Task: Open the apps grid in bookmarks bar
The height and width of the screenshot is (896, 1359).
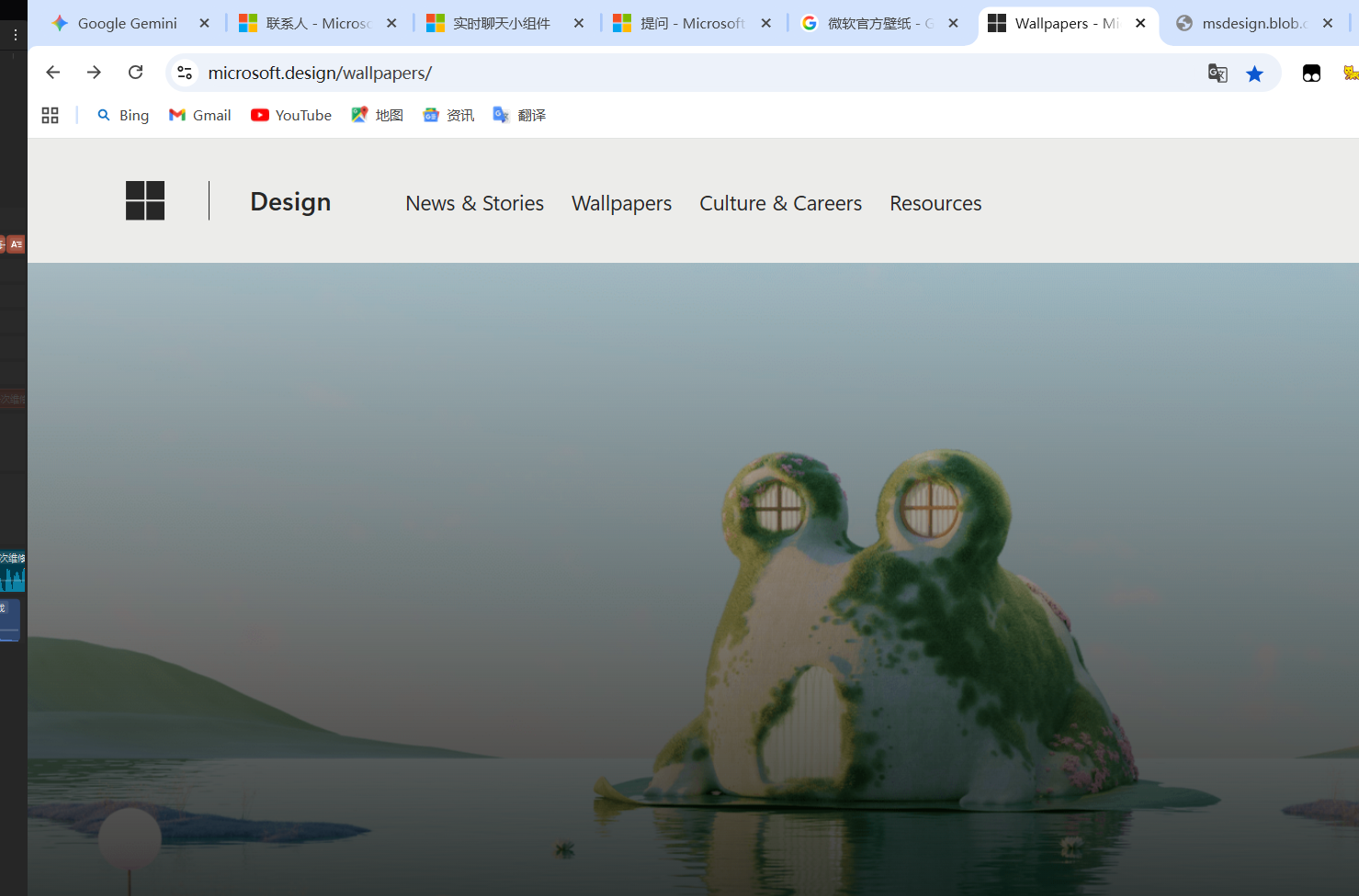Action: pos(51,115)
